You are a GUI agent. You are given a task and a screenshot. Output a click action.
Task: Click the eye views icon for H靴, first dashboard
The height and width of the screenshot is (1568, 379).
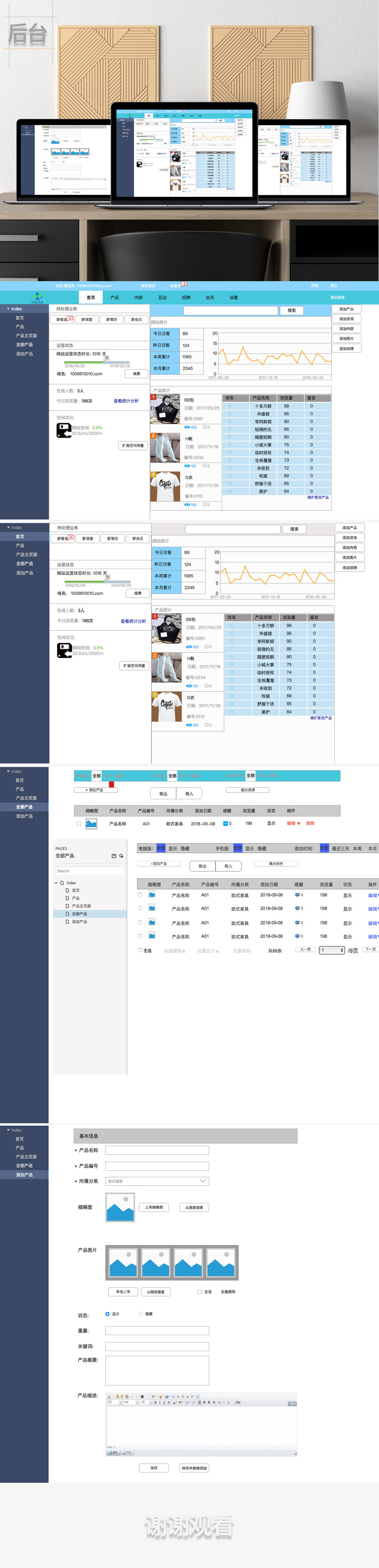187,466
